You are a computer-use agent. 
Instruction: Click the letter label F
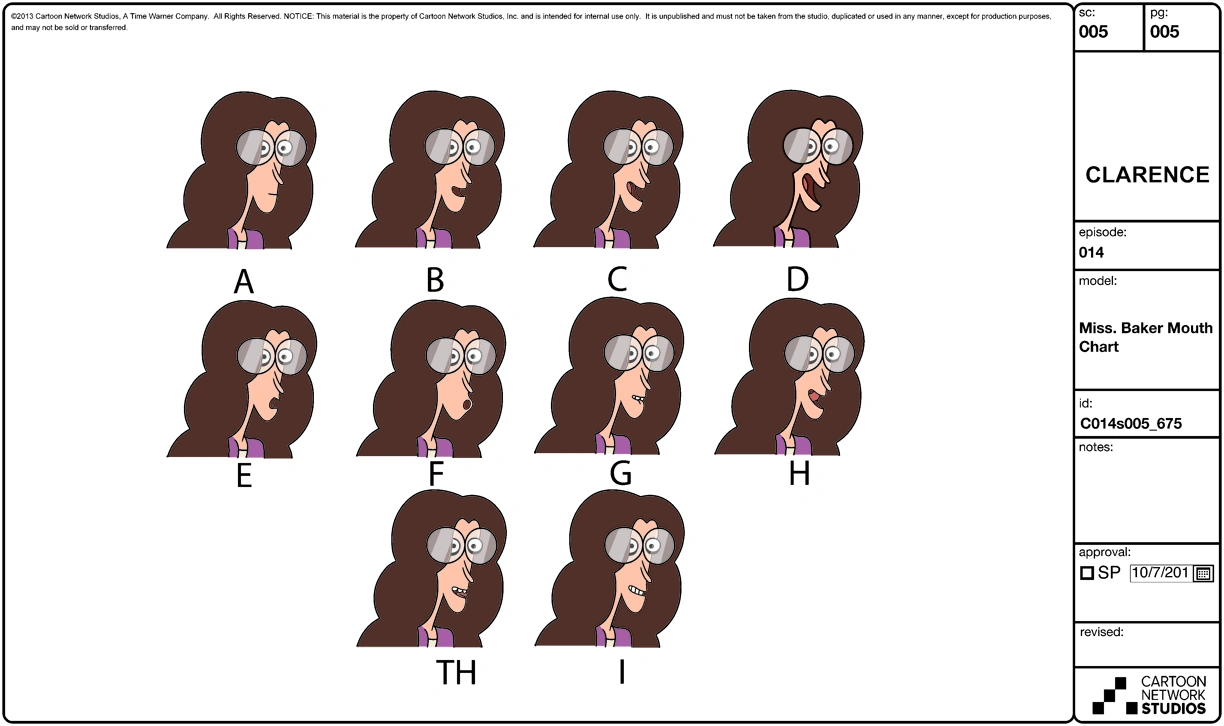436,474
